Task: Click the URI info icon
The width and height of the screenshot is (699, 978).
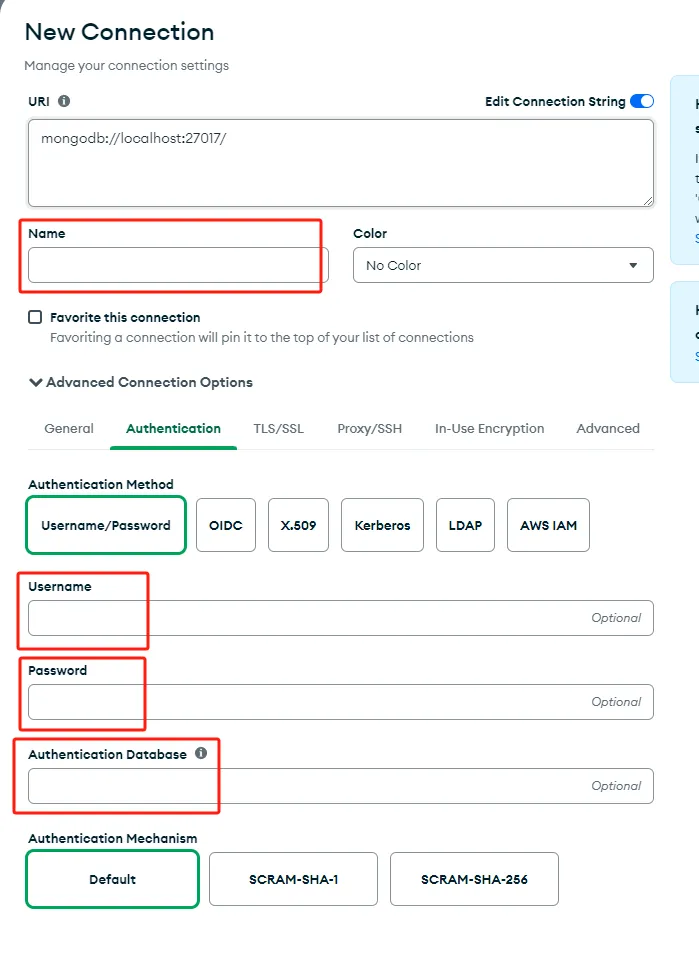Action: pos(64,101)
